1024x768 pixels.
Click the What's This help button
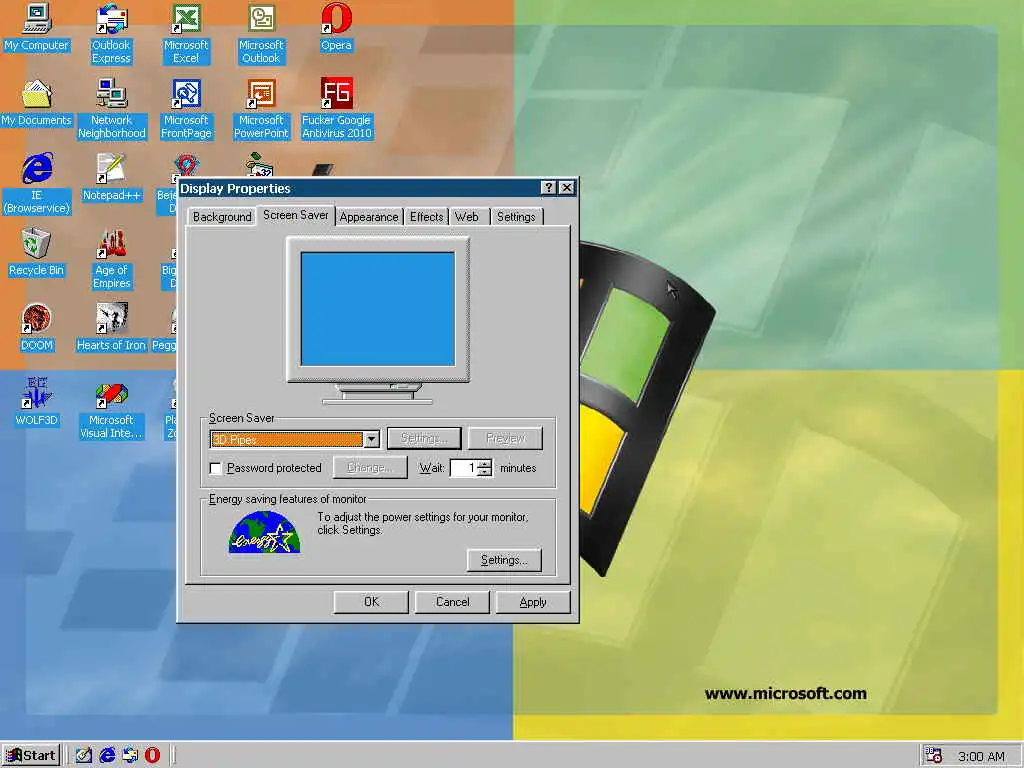549,188
